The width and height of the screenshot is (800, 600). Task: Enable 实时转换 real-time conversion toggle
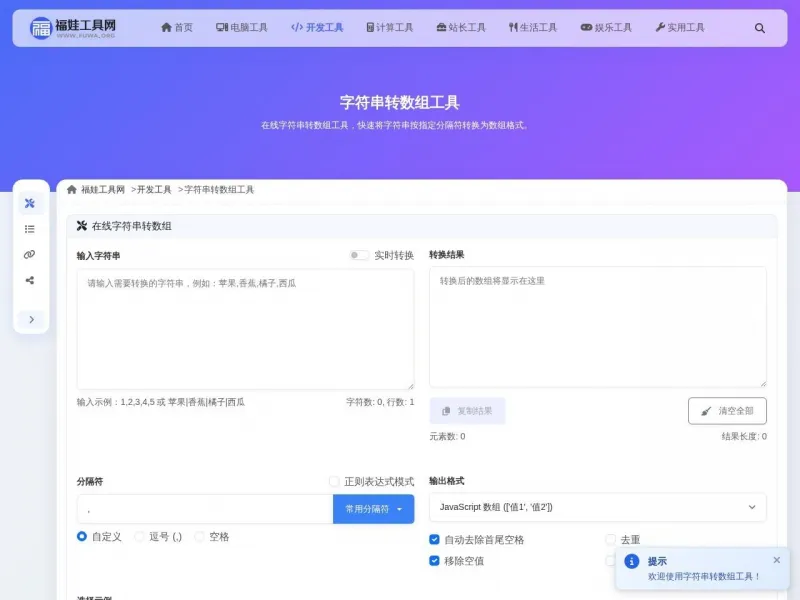pyautogui.click(x=359, y=256)
